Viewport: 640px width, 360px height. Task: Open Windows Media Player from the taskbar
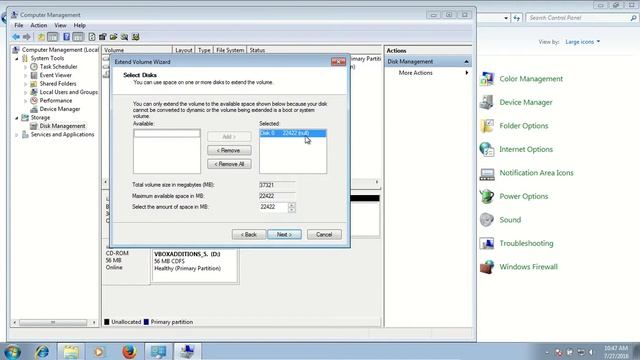pyautogui.click(x=99, y=351)
